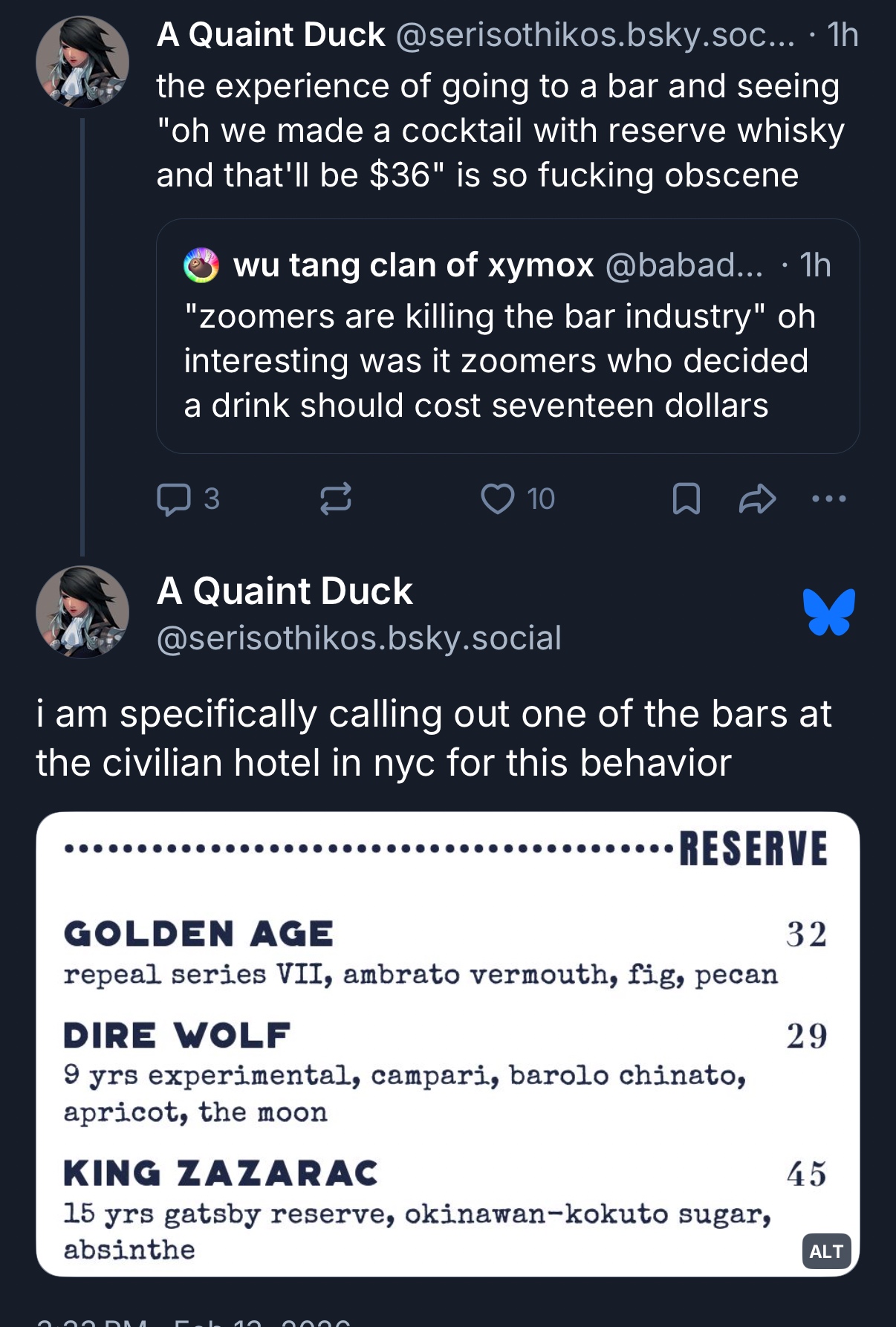Open the lower A Quaint Duck avatar

(x=82, y=612)
